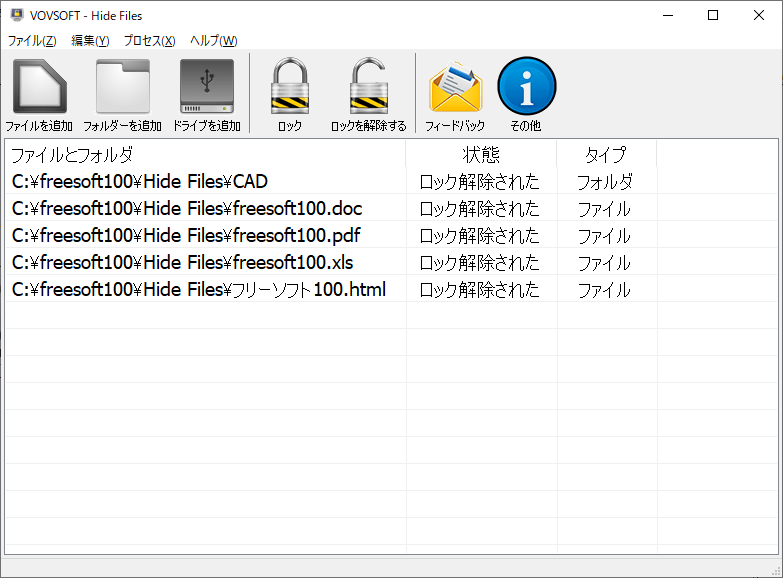The image size is (783, 578).
Task: Click ファイル type cell of freesoft100.pdf row
Action: pyautogui.click(x=604, y=236)
